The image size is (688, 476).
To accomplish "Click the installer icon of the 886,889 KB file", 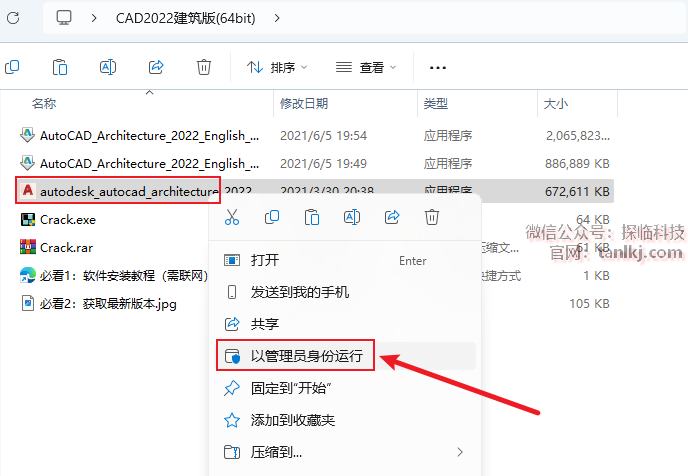I will (27, 163).
